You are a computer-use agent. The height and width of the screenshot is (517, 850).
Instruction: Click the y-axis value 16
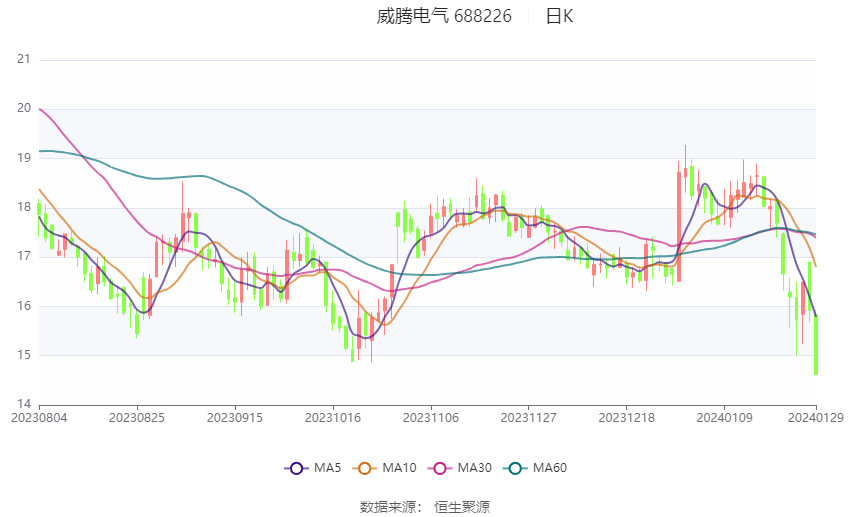pos(24,306)
